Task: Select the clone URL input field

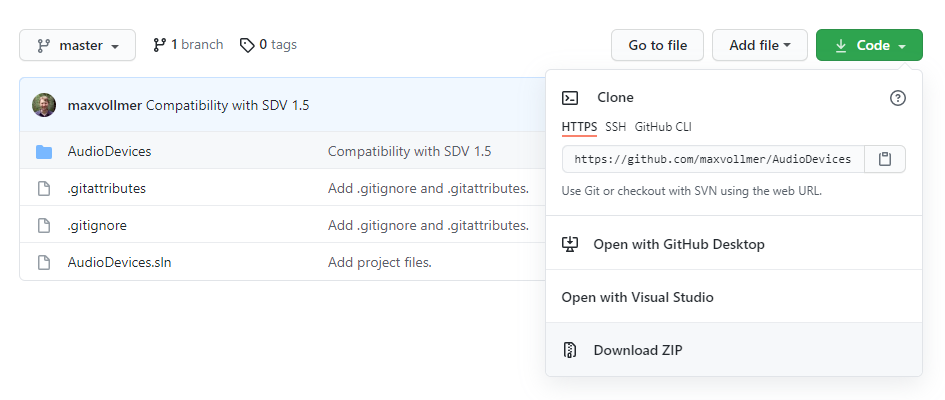Action: (x=713, y=159)
